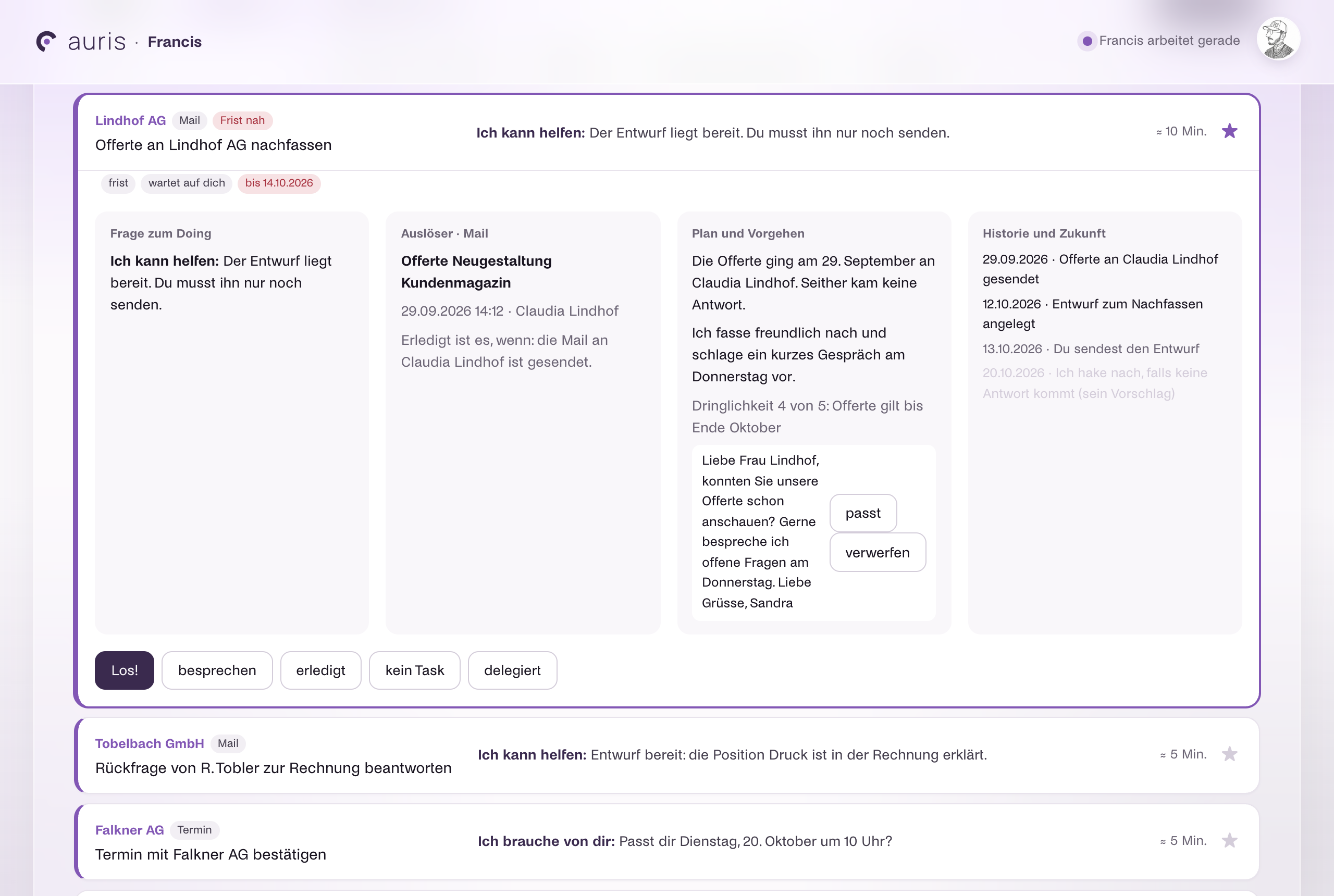
Task: Mark task as erledigt
Action: (320, 670)
